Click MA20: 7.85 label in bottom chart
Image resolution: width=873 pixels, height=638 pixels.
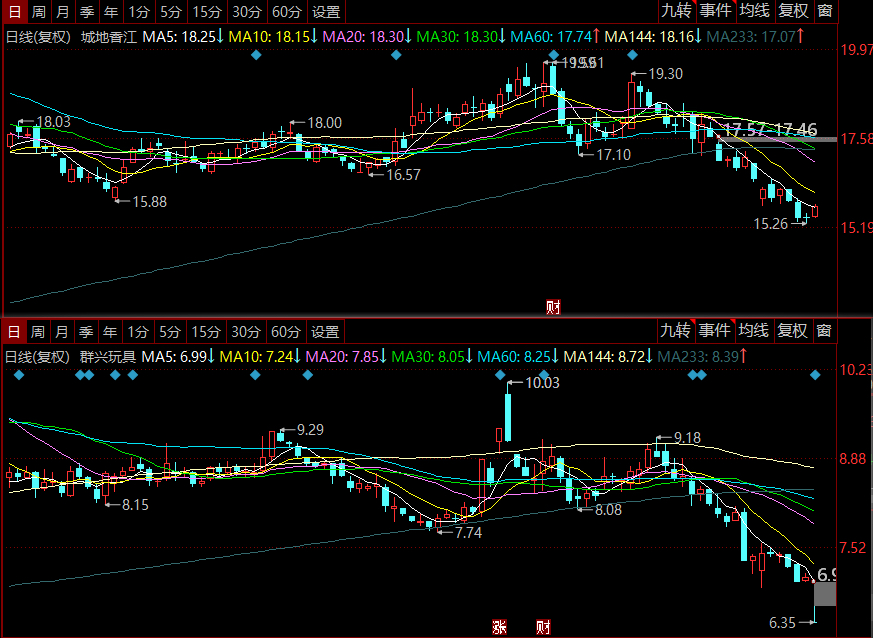click(x=347, y=357)
